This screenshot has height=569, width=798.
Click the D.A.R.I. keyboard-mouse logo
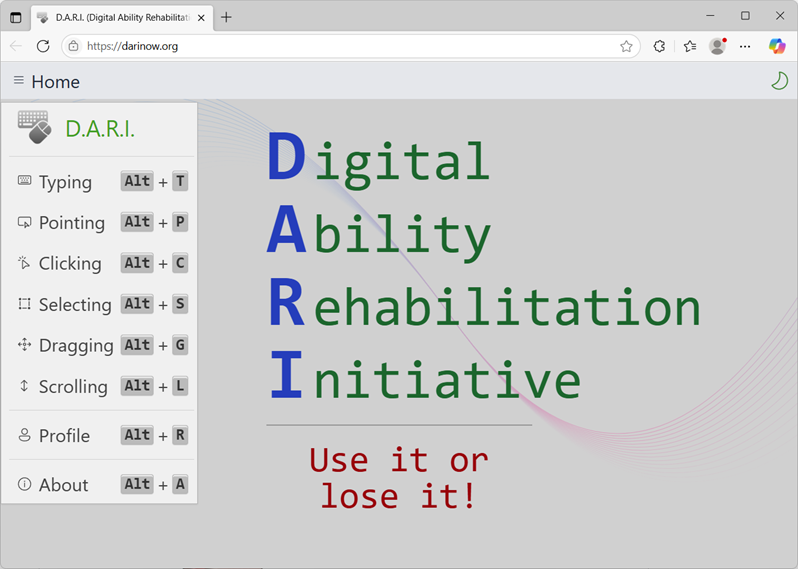pos(35,127)
